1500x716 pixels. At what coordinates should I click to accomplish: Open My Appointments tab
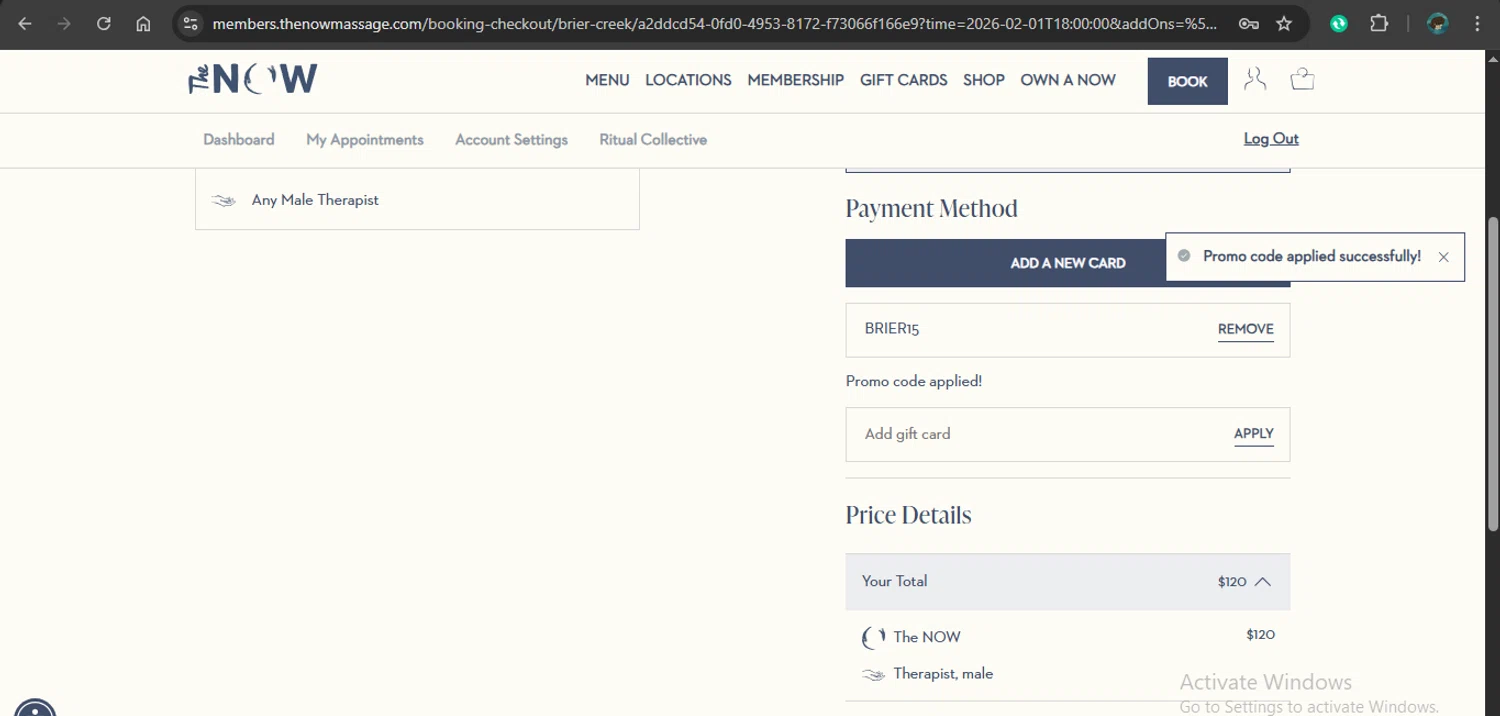(365, 140)
